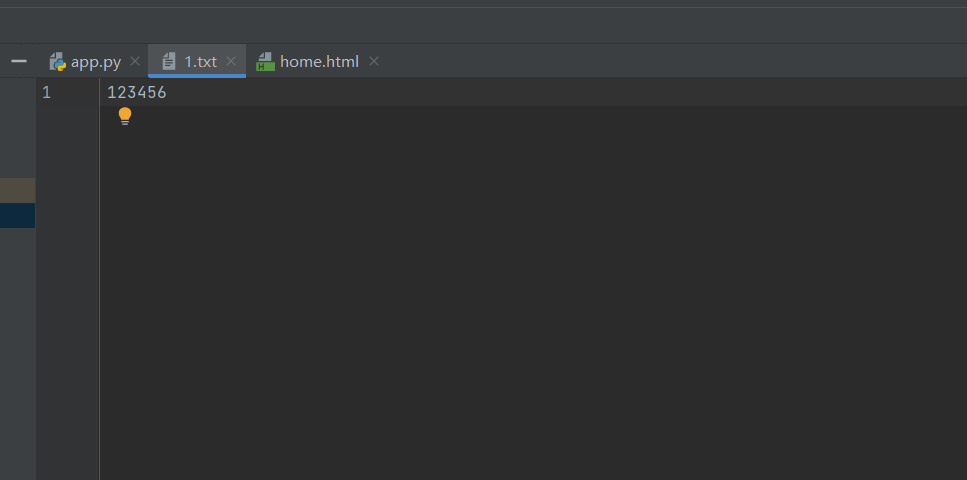The width and height of the screenshot is (967, 480).
Task: Open the yellow lightbulb intention actions
Action: pos(125,116)
